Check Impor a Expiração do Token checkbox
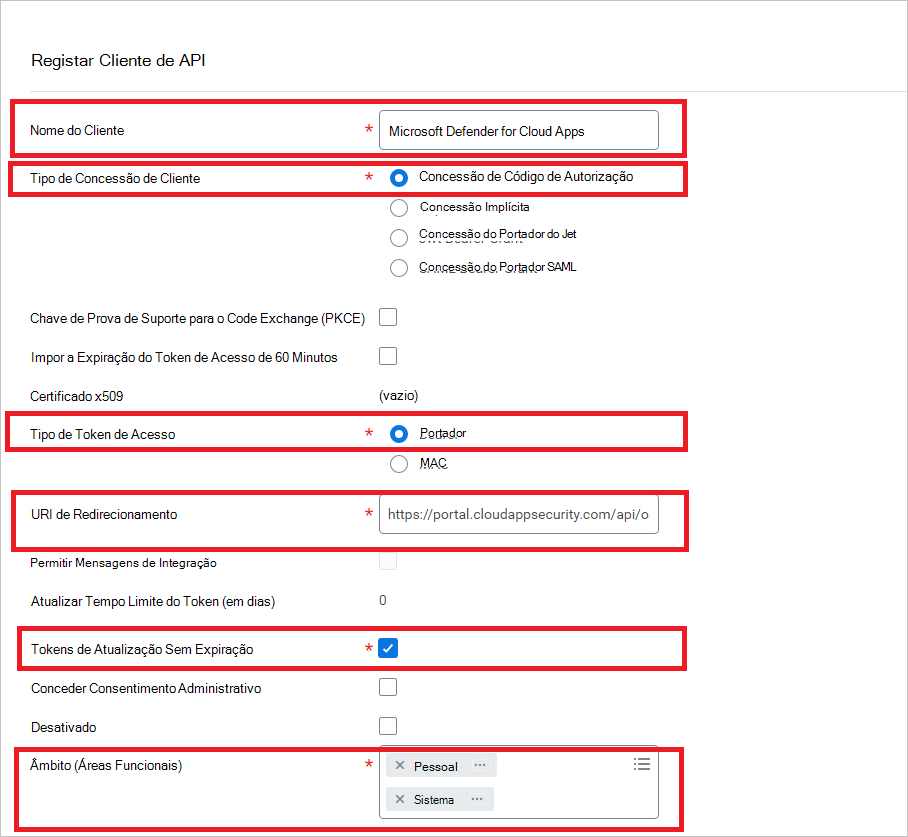 [x=387, y=356]
